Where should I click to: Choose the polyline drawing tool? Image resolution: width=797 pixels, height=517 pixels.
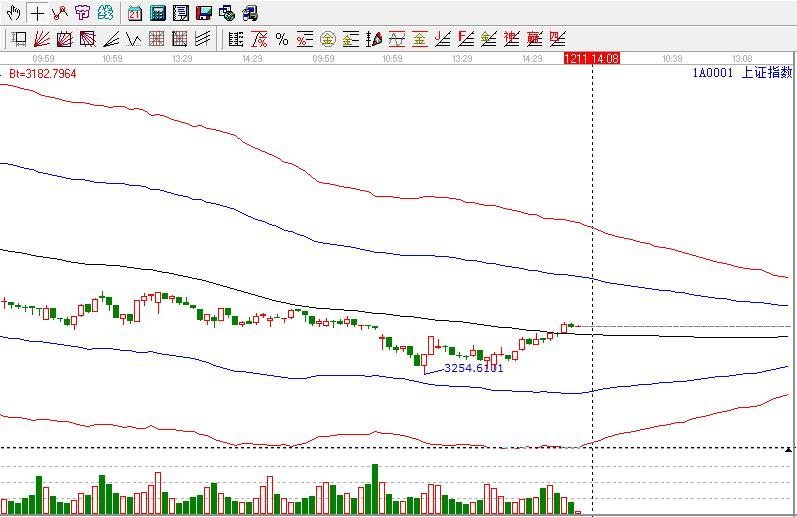pyautogui.click(x=60, y=13)
